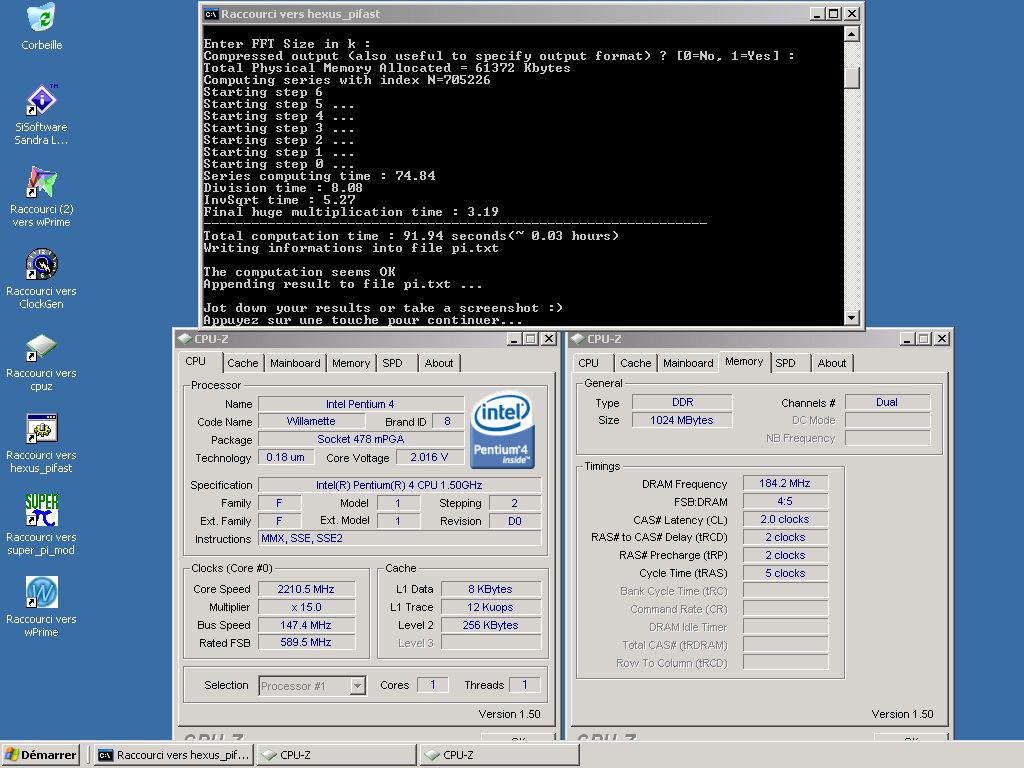The width and height of the screenshot is (1024, 768).
Task: Click the memory Type DDR field
Action: 682,402
